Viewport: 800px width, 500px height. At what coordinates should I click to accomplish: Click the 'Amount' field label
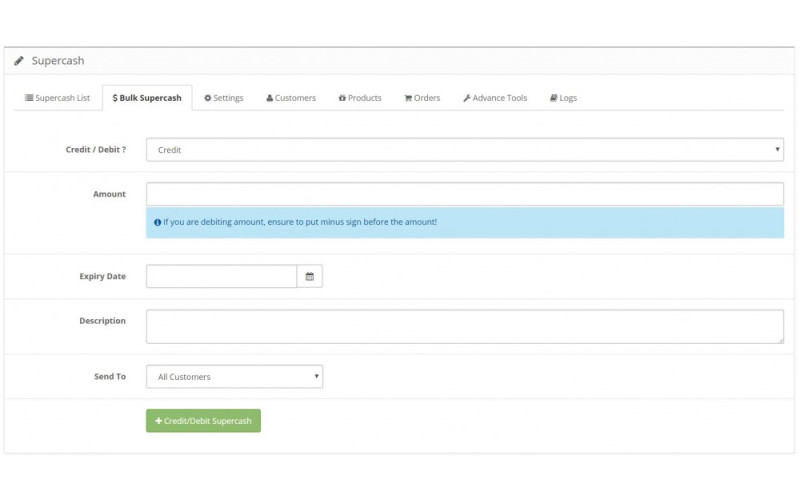click(x=109, y=194)
